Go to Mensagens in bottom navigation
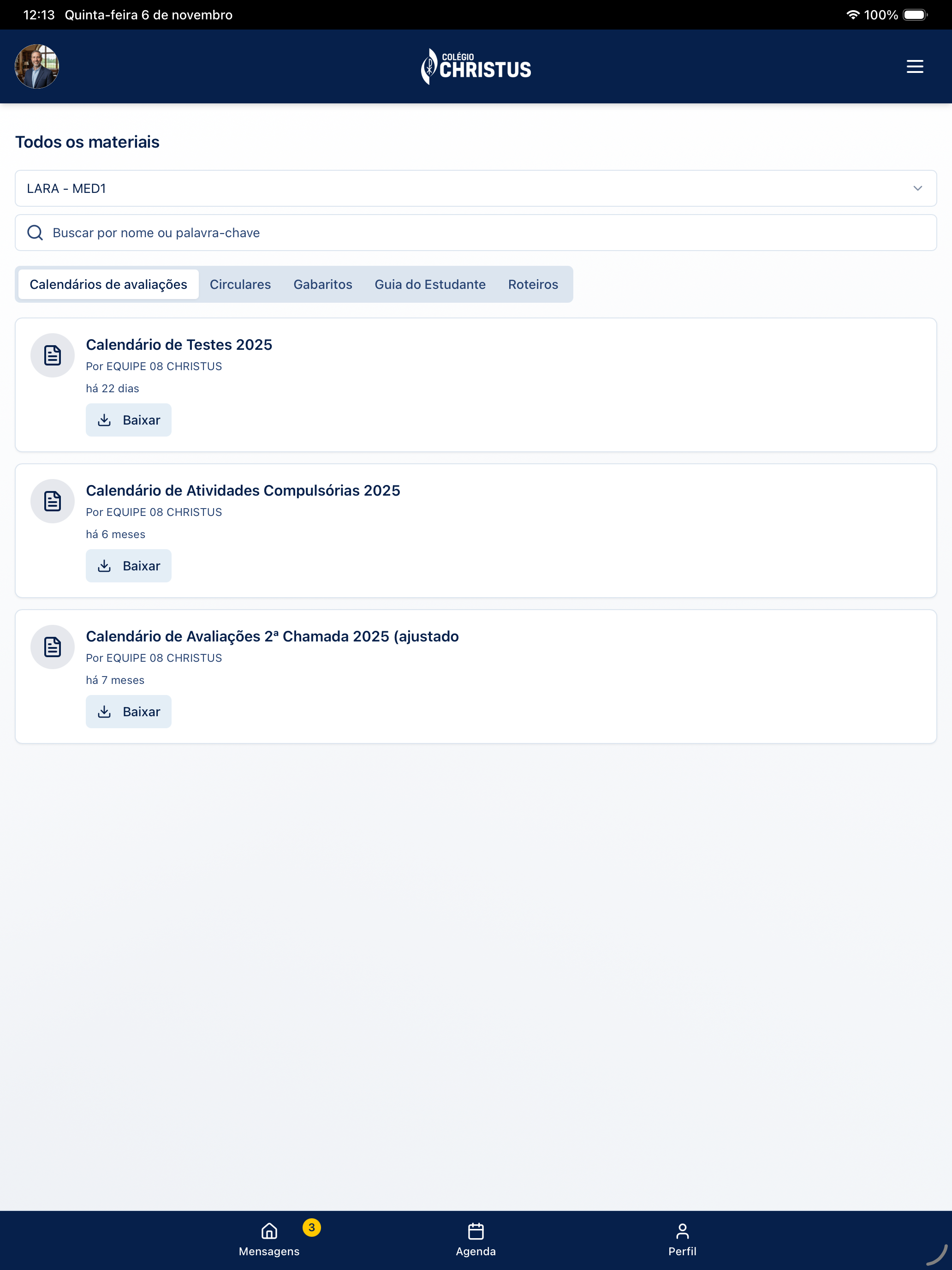 pyautogui.click(x=269, y=1240)
